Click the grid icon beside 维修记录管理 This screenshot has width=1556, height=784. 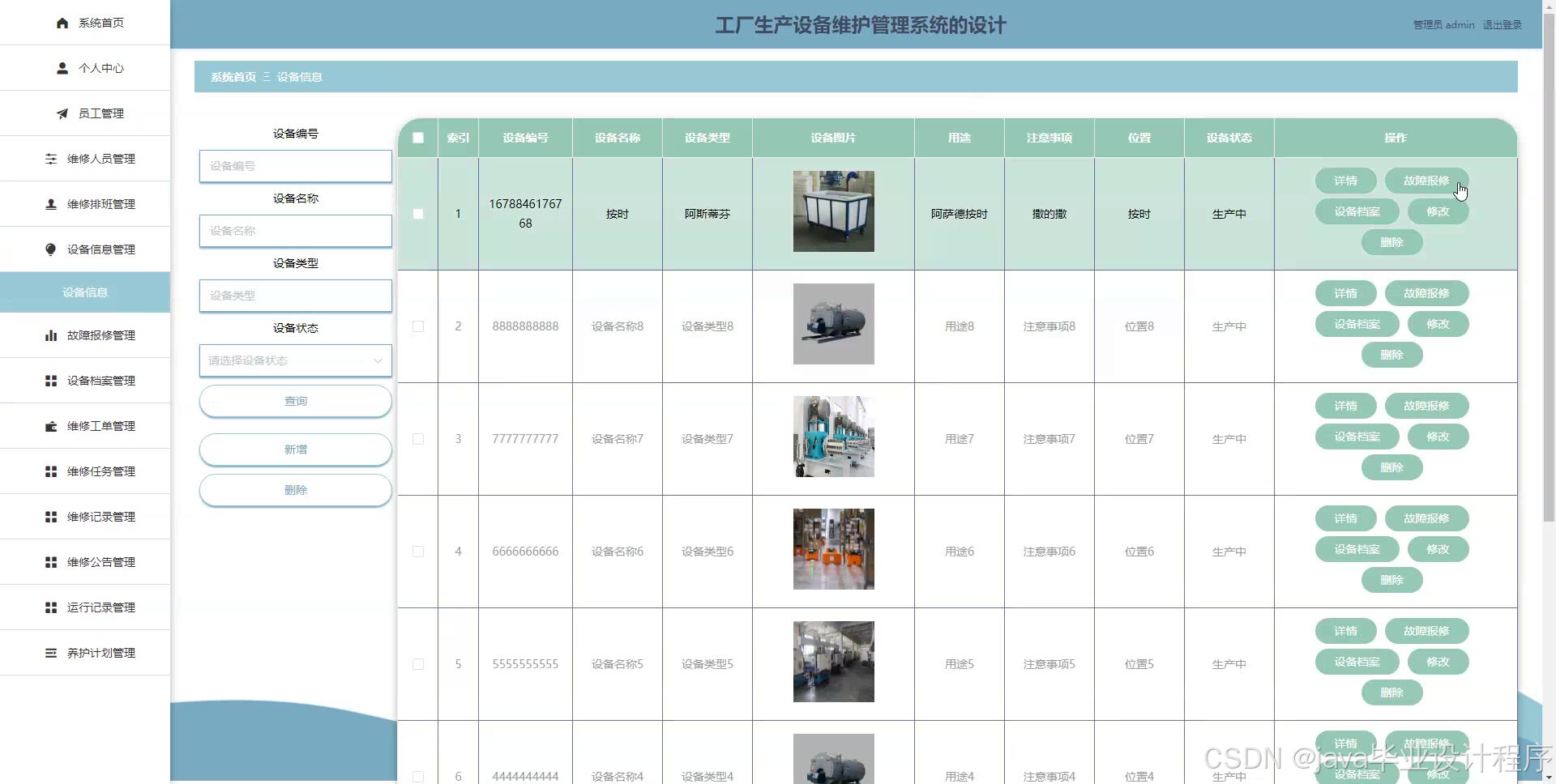51,517
